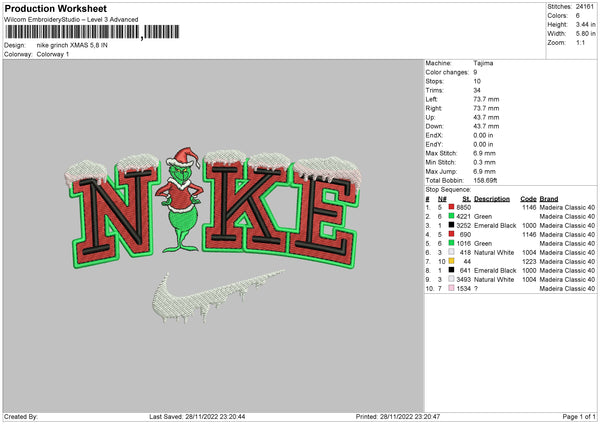Click the Wilcom EmbroideryStudio – Level 3 Advanced subtitle
The width and height of the screenshot is (600, 424).
click(x=71, y=20)
